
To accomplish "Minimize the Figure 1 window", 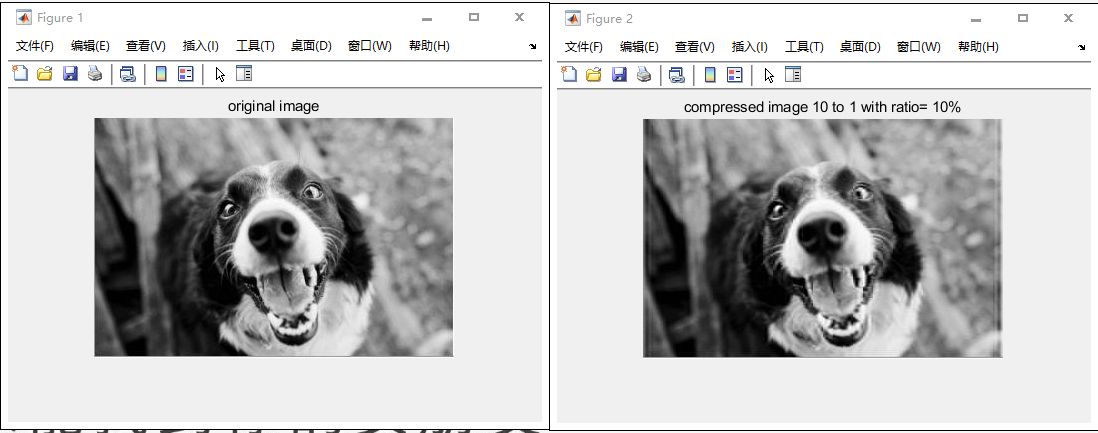I will point(427,18).
